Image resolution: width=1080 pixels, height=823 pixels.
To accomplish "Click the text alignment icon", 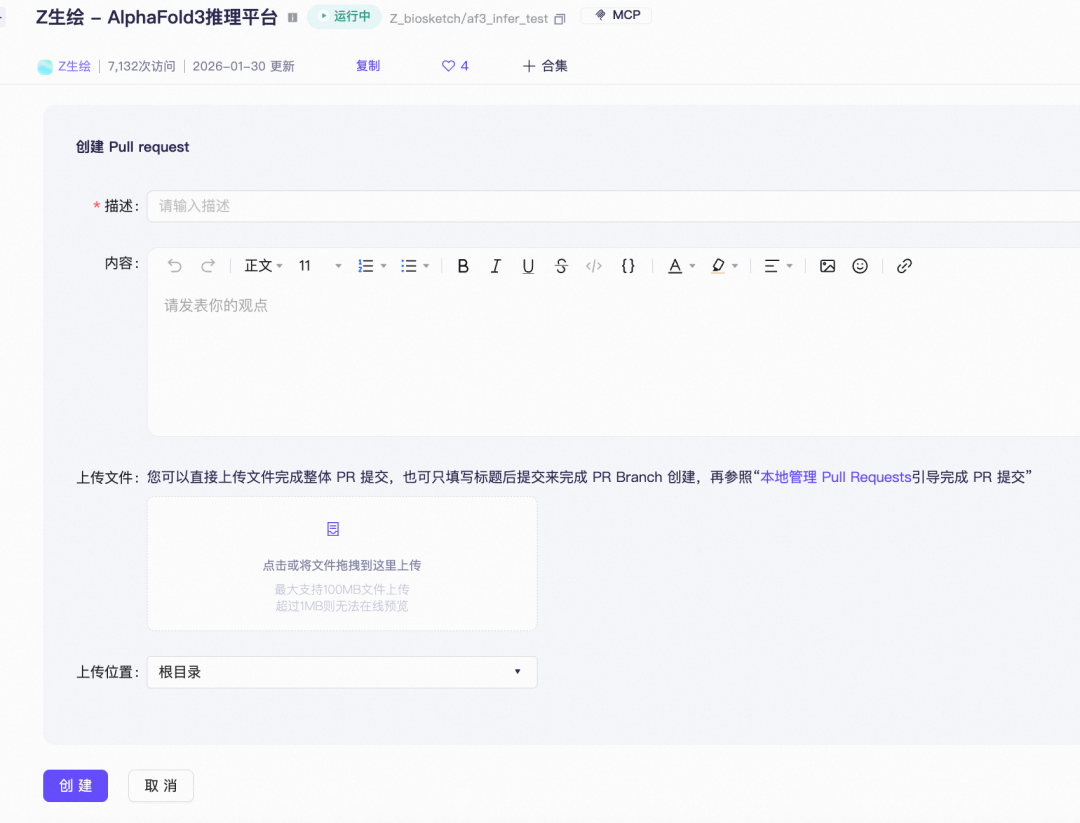I will pos(771,266).
